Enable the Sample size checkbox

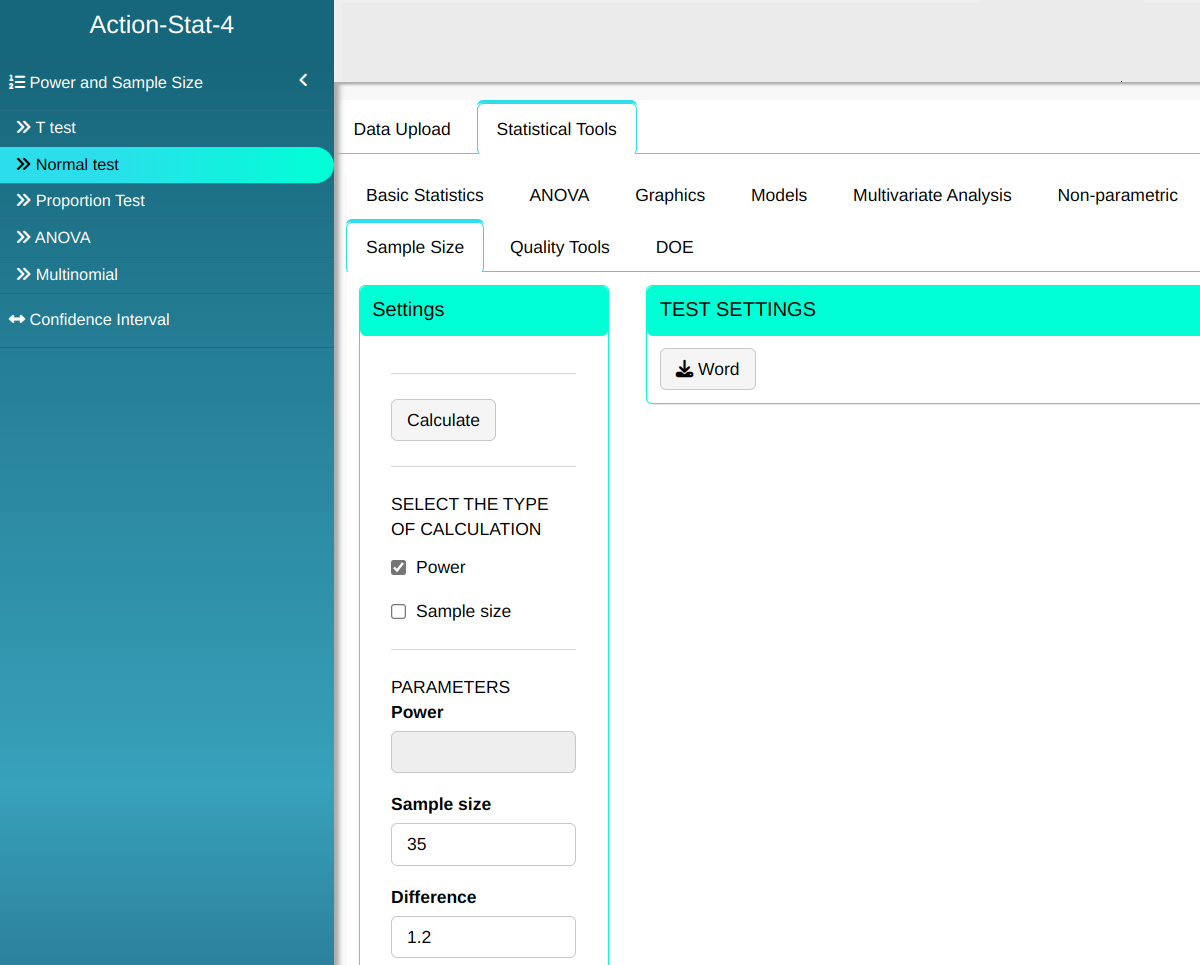[x=399, y=611]
